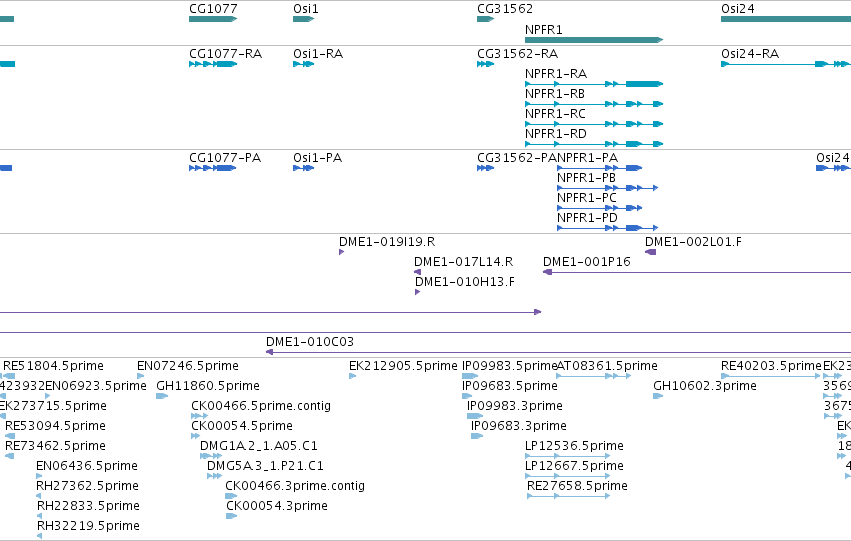Click the RH32219.5prime EST marker

point(39,536)
